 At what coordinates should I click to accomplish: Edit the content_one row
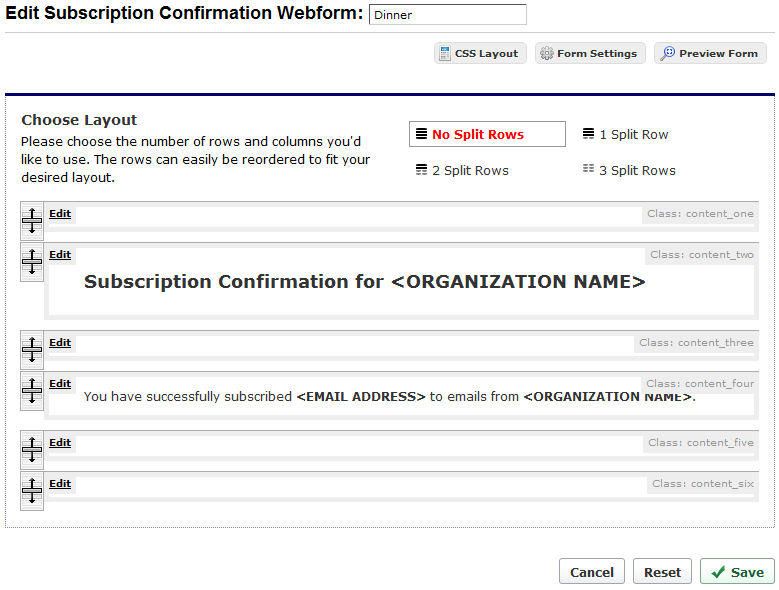point(60,214)
